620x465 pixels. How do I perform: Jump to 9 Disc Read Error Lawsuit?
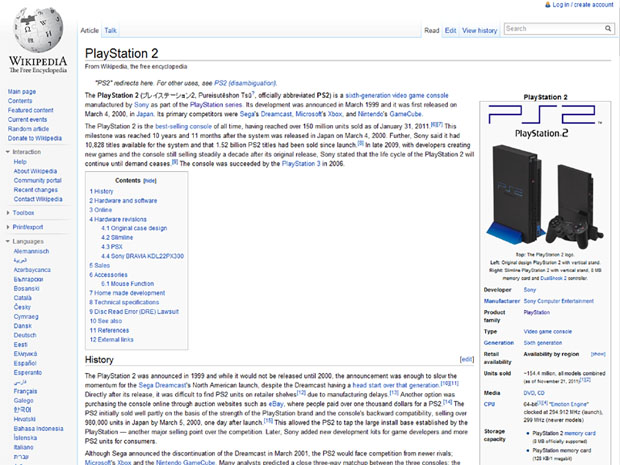[134, 312]
